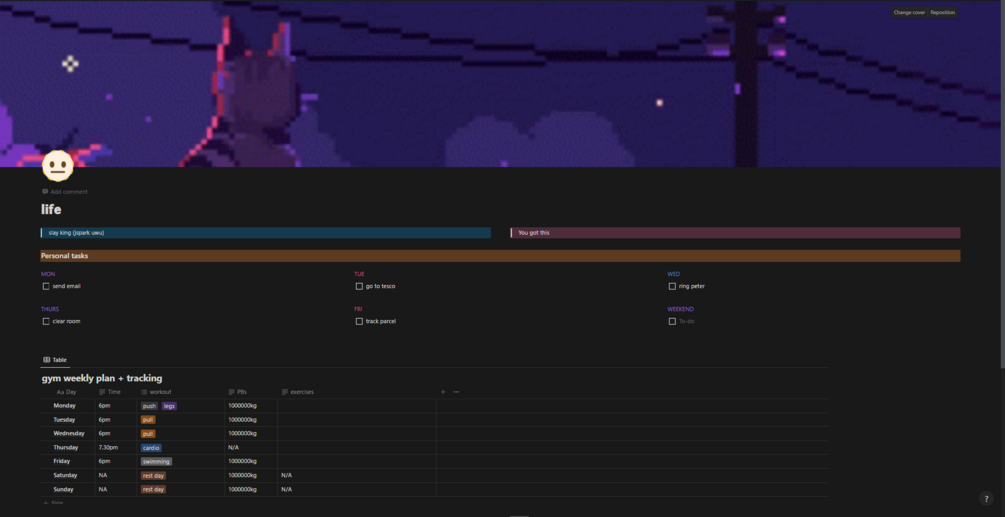Screen dimensions: 1005x517
Task: Open the Day column header menu
Action: point(68,392)
